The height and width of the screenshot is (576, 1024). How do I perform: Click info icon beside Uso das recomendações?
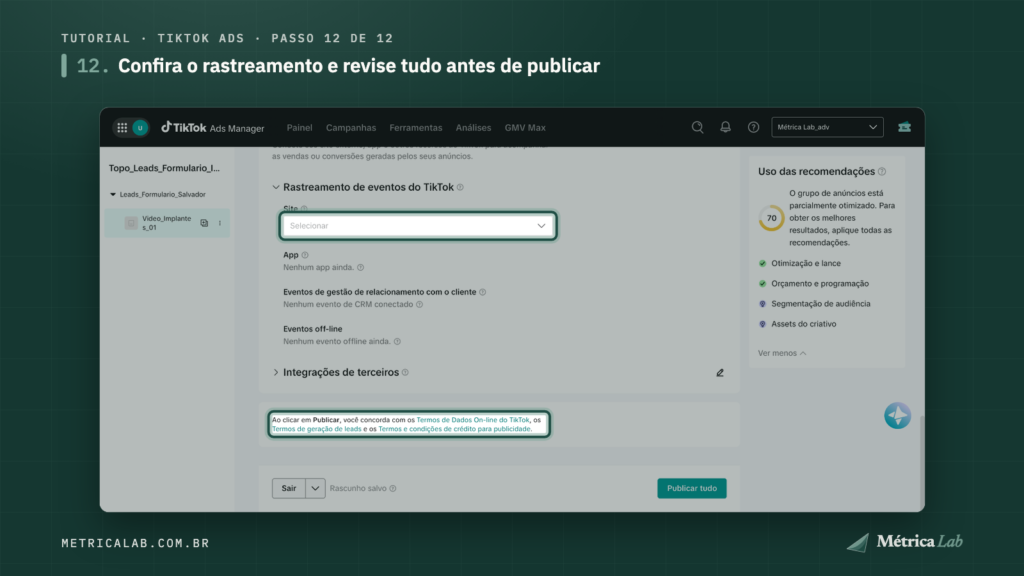pyautogui.click(x=882, y=172)
